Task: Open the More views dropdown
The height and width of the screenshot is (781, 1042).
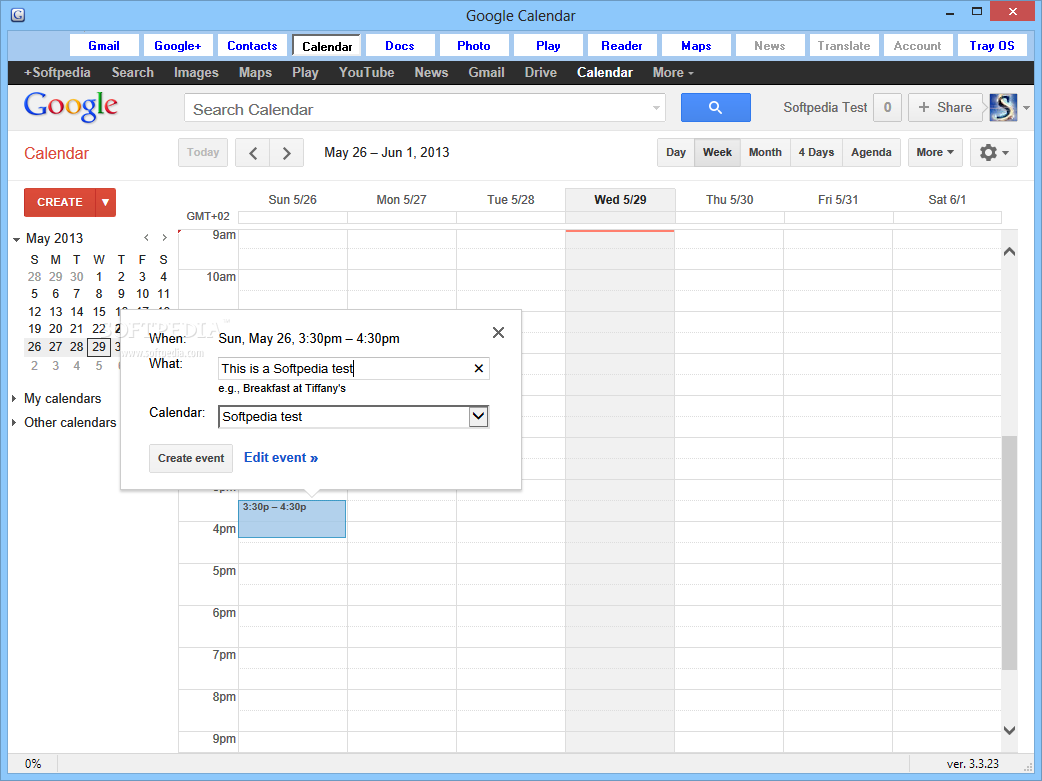Action: [x=935, y=152]
